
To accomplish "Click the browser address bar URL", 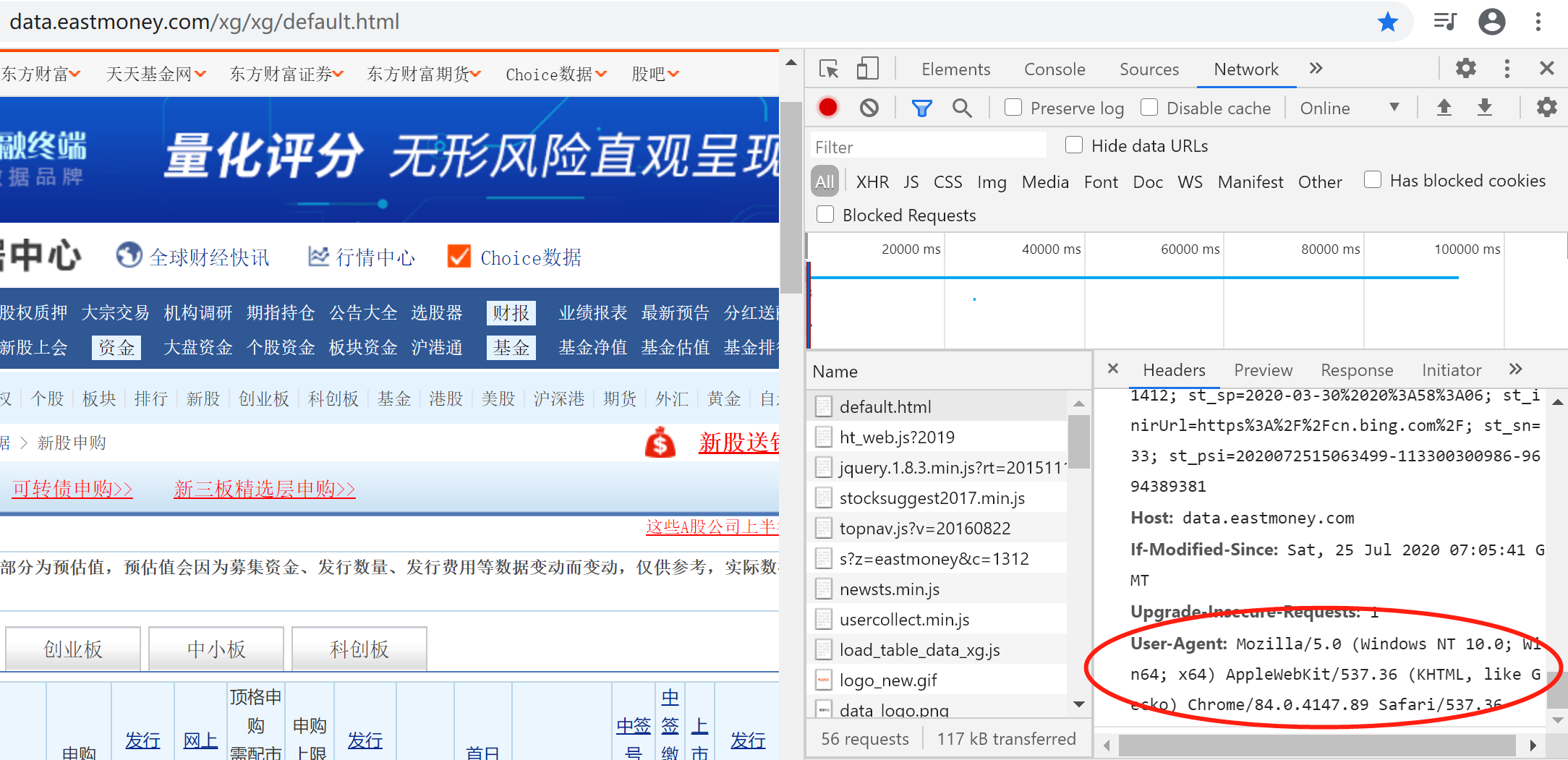I will pyautogui.click(x=205, y=22).
